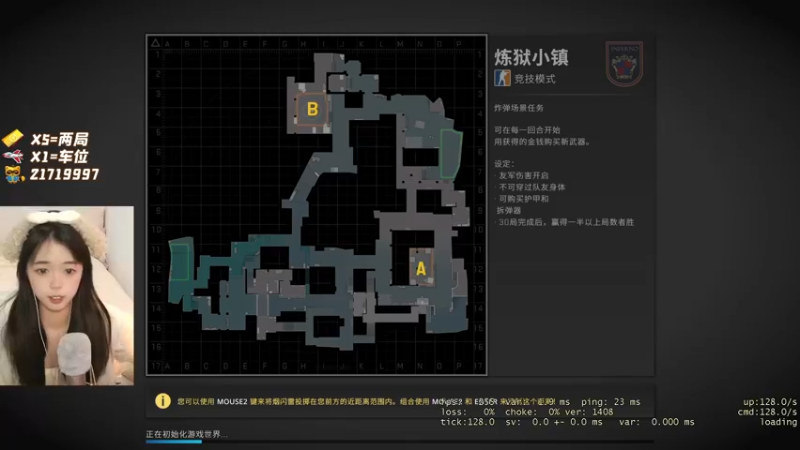Click the green spawn zone at map left
Viewport: 800px width, 450px height.
(x=179, y=262)
